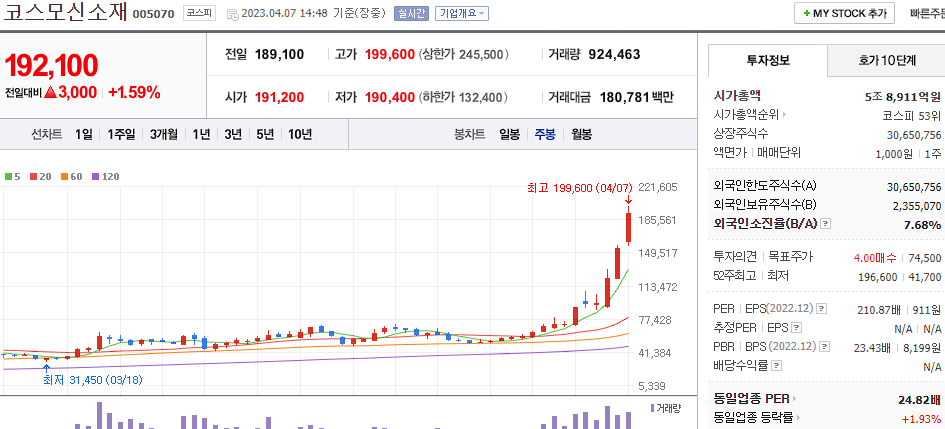Click the clock icon beside 2023.04.07 timestamp
This screenshot has height=429, width=945.
(233, 14)
